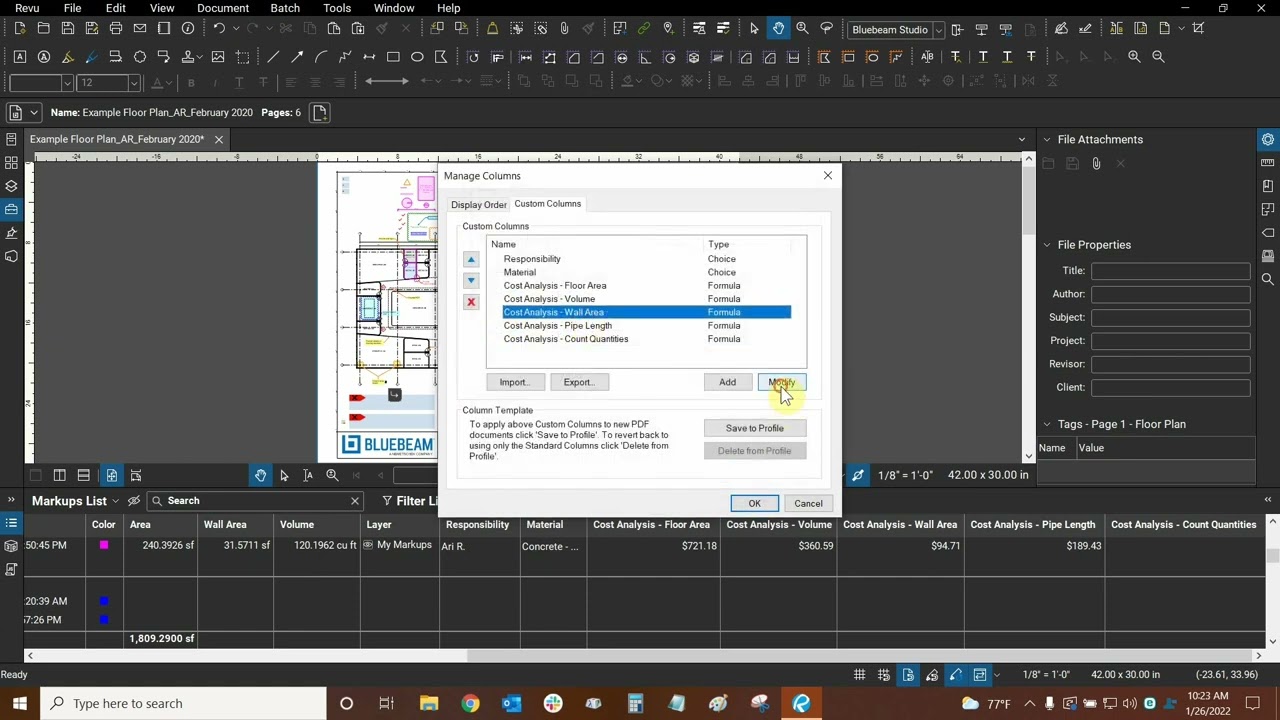Open the Windows Start menu
Image resolution: width=1280 pixels, height=720 pixels.
pyautogui.click(x=20, y=704)
